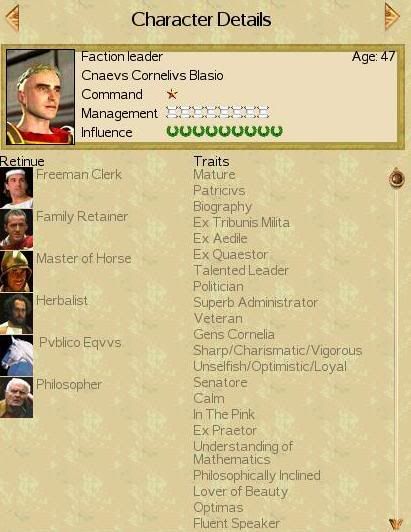
Task: Select the Master of Horse portrait
Action: click(x=16, y=271)
